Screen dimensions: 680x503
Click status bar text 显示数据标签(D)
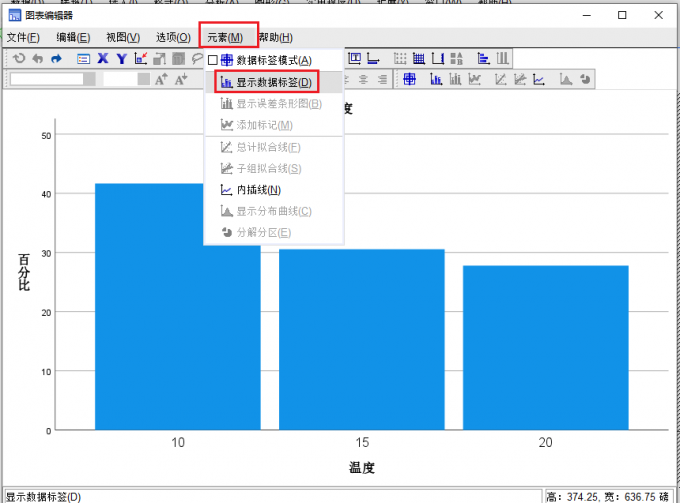(43, 497)
